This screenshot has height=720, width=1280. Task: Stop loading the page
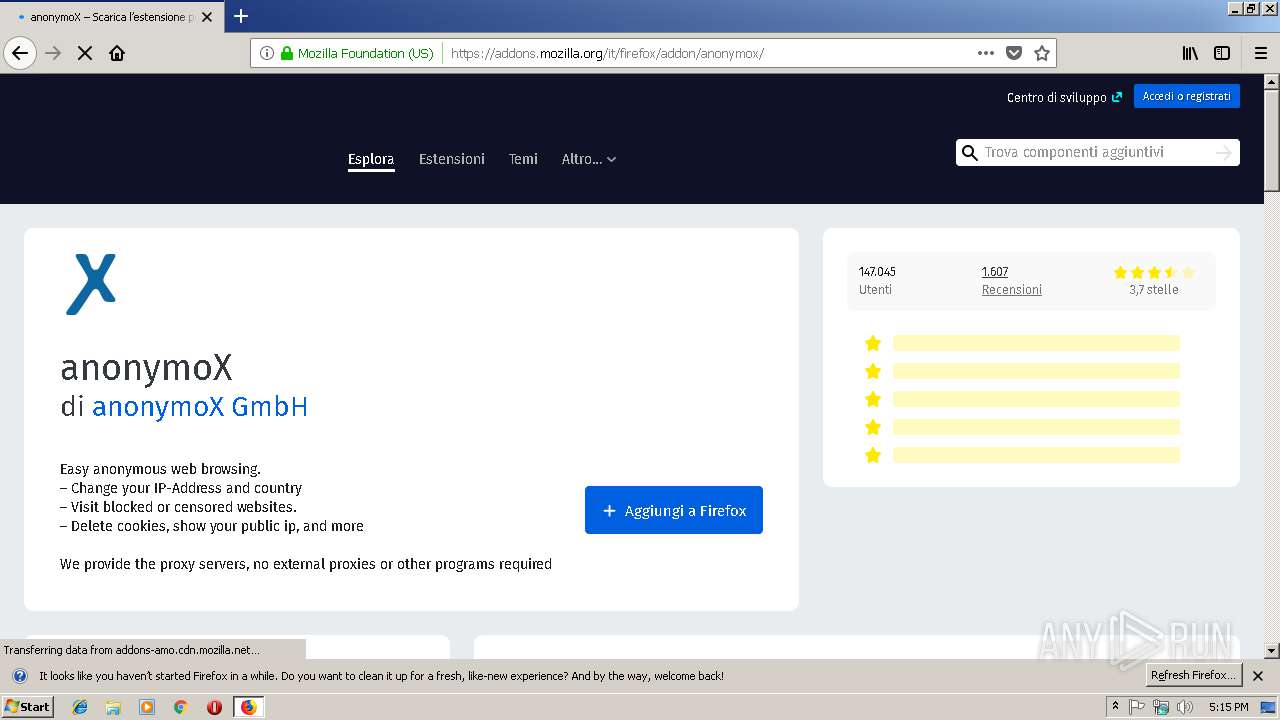[85, 53]
